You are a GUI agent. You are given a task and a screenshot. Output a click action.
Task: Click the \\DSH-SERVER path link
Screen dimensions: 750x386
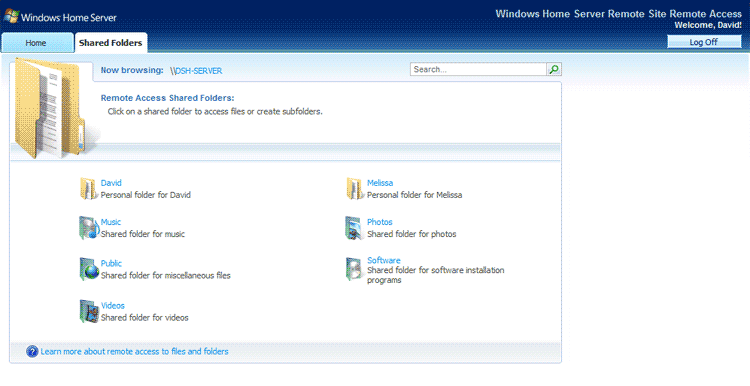196,71
